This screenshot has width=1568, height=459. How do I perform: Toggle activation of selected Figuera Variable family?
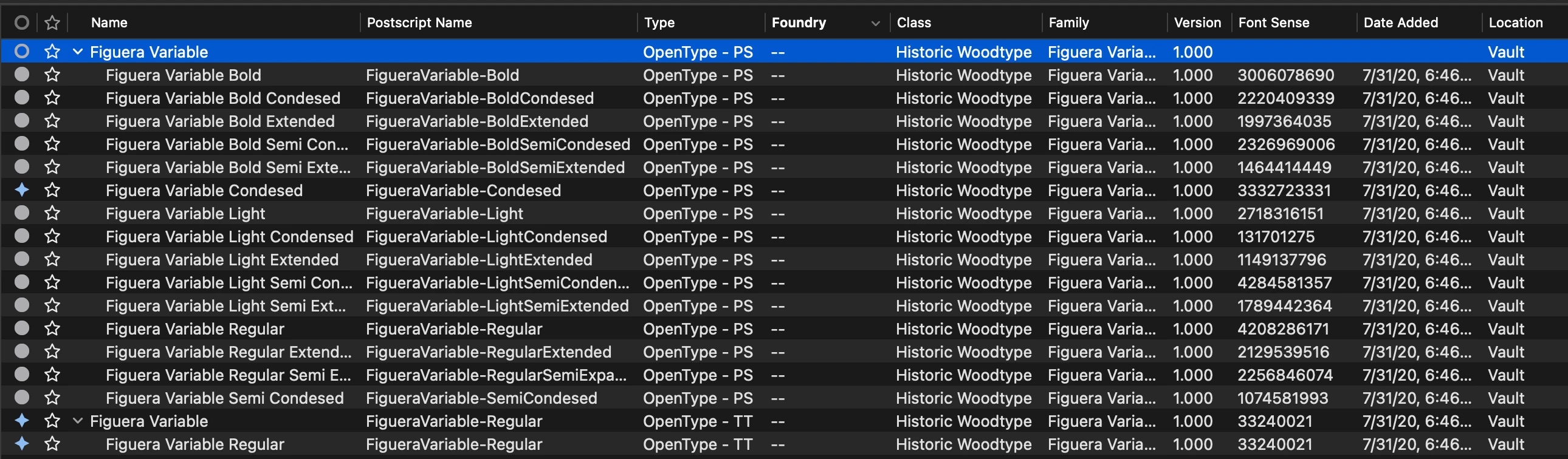(x=22, y=51)
